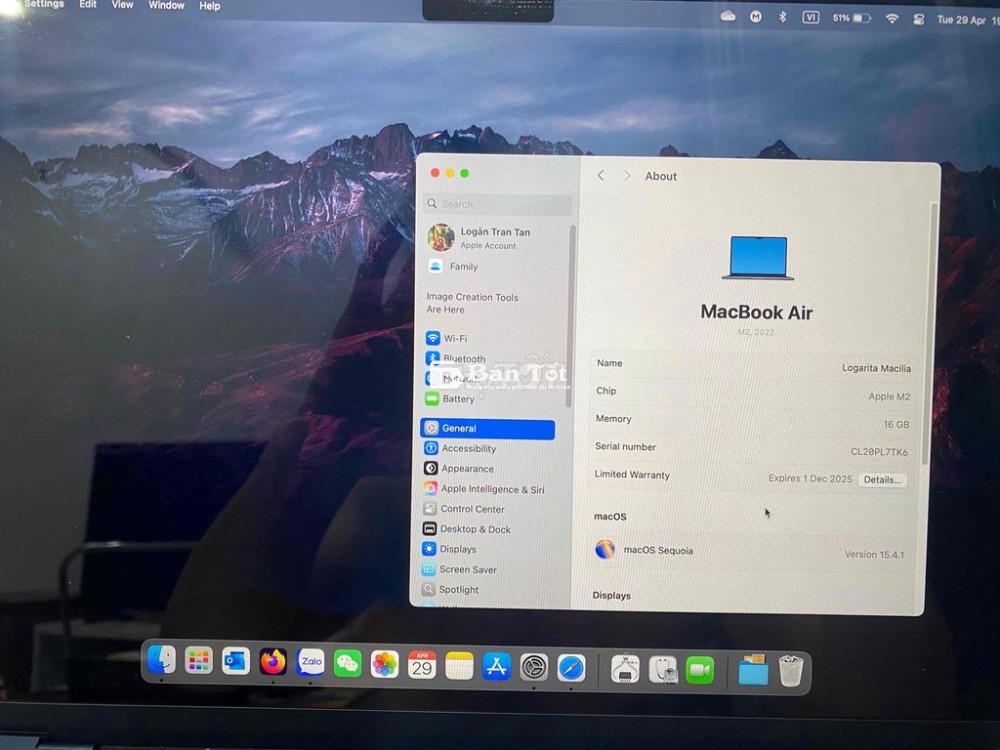Image resolution: width=1000 pixels, height=750 pixels.
Task: Click System Settings icon in Dock
Action: (534, 668)
